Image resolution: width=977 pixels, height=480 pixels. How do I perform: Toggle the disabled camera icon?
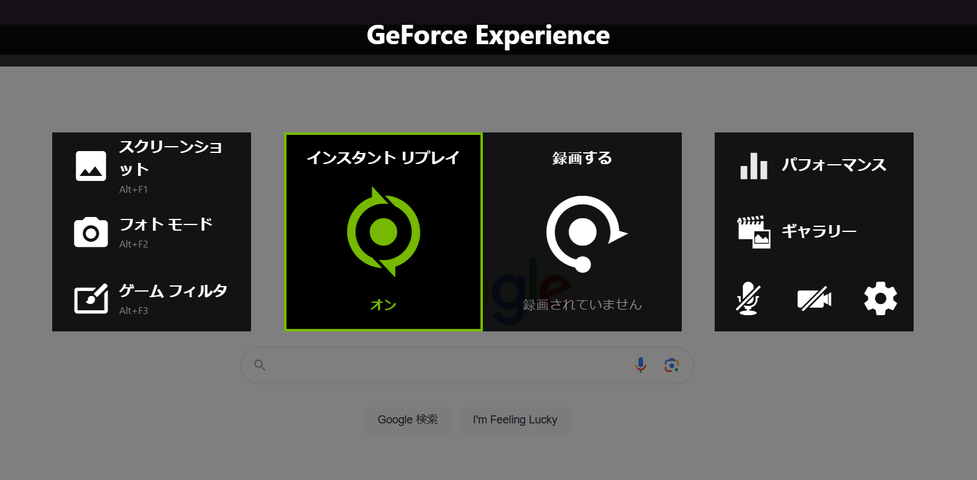pos(814,299)
